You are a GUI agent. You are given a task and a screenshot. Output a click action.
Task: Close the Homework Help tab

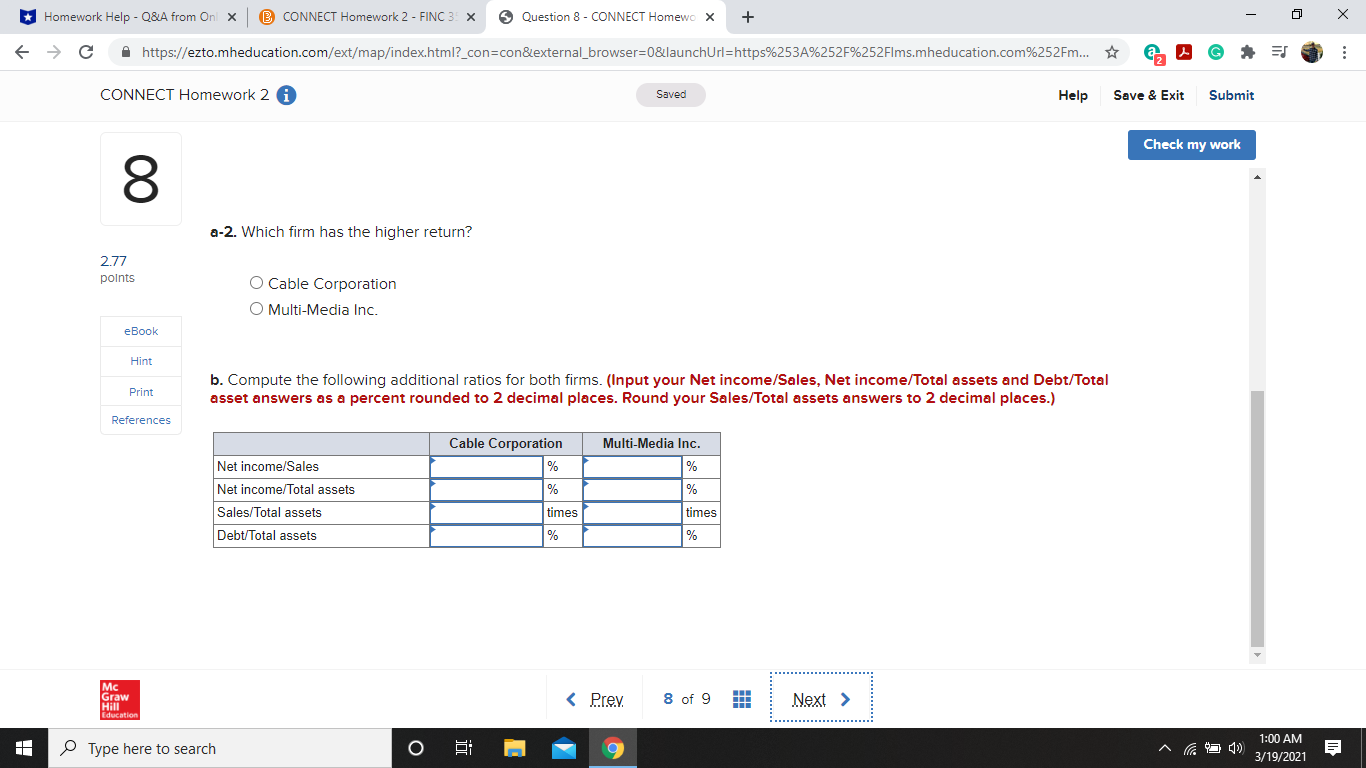click(x=232, y=17)
